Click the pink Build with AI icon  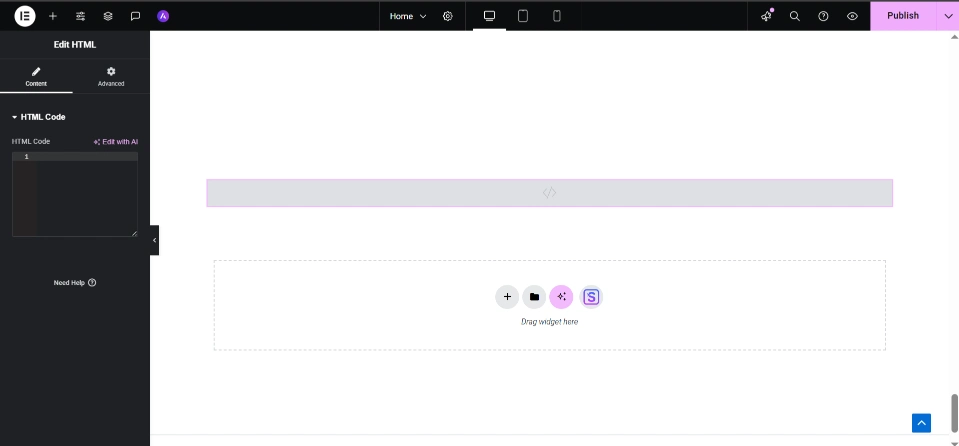(x=561, y=297)
